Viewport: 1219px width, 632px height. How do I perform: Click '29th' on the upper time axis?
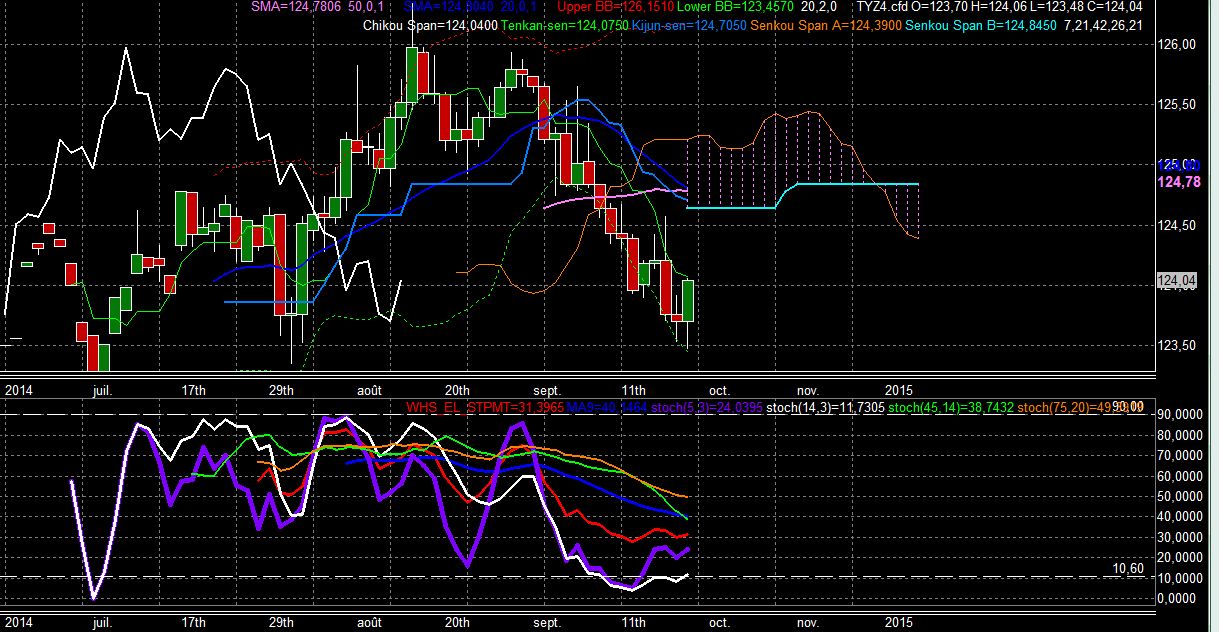tap(283, 390)
